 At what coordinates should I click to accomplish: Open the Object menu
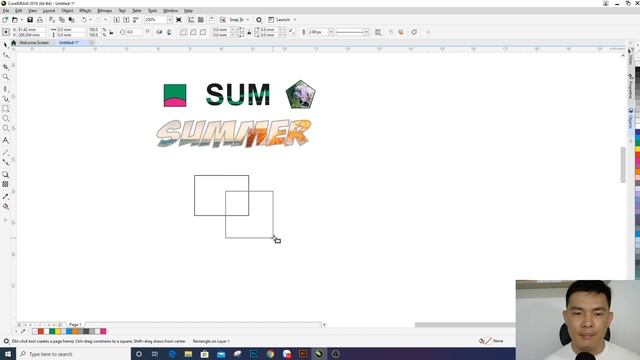[x=67, y=11]
